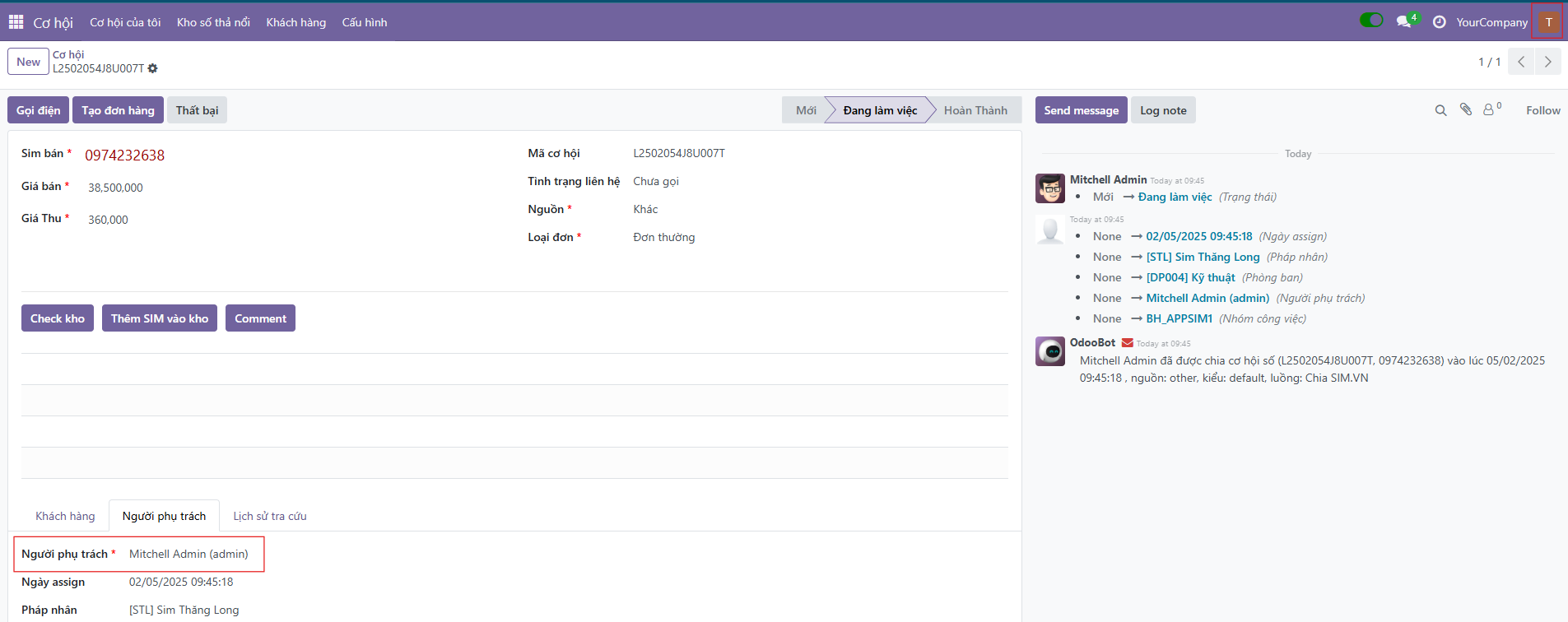1568x622 pixels.
Task: Click the Mitchell Admin (admin) link in chatter
Action: coord(1207,298)
